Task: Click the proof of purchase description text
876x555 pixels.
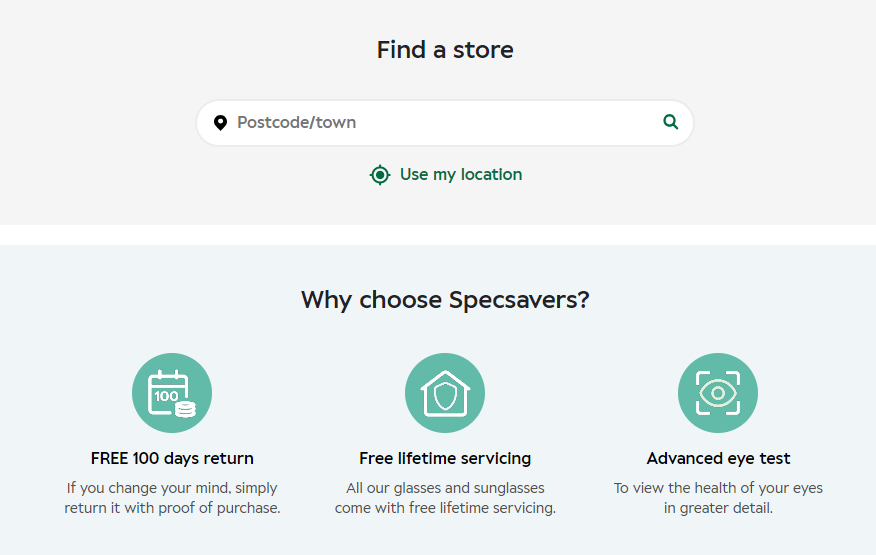Action: tap(172, 498)
